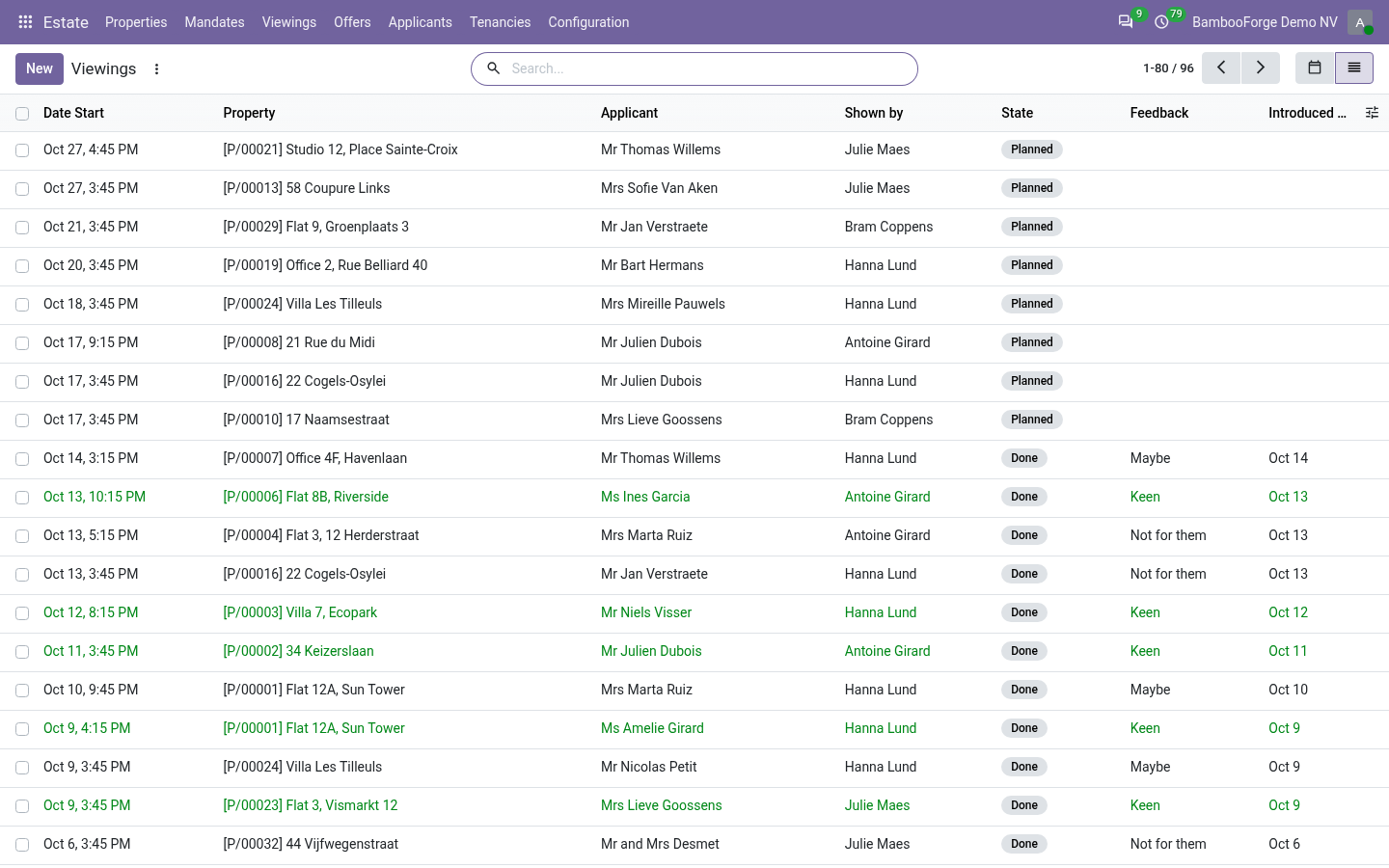Click Maybe feedback for Office 4F, Havenlaan
Screen dimensions: 1389x868
tap(1150, 458)
